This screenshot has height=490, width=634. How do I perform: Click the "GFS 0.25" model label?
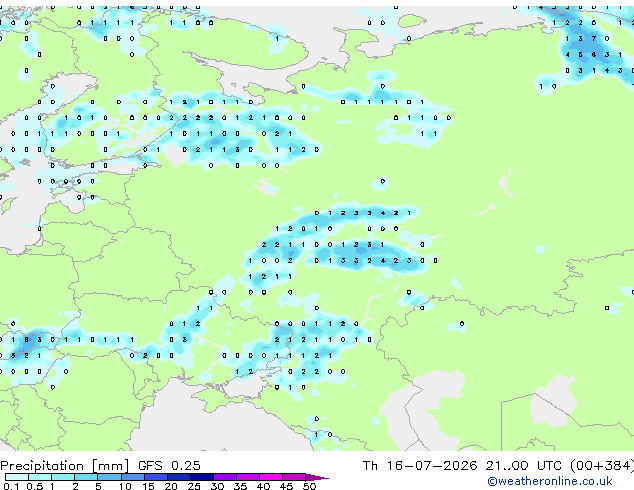click(x=169, y=465)
